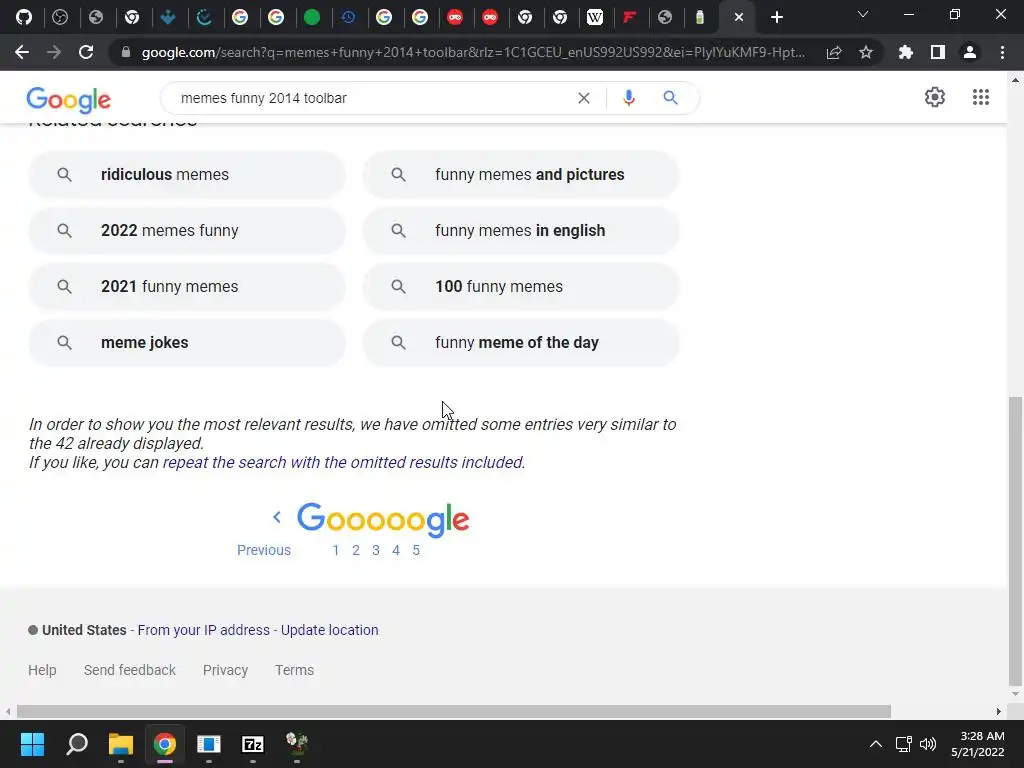Click the Previous arrow chevron
Screen dimensions: 1024x768
click(277, 517)
